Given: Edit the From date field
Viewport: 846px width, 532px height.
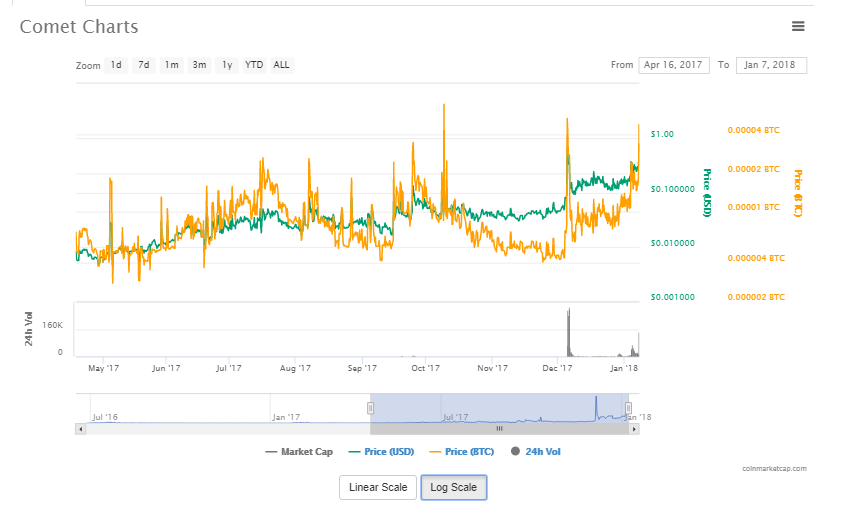Looking at the screenshot, I should click(x=673, y=65).
